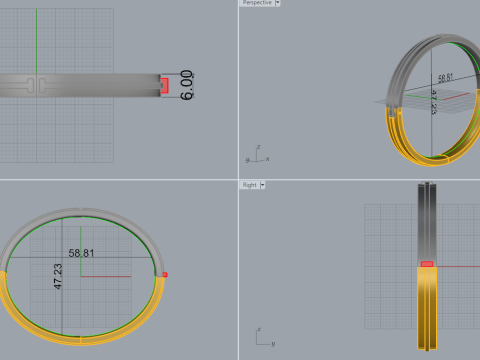Viewport: 480px width, 360px height.
Task: Select the 58.81 dimension in the Perspective view
Action: [x=445, y=78]
